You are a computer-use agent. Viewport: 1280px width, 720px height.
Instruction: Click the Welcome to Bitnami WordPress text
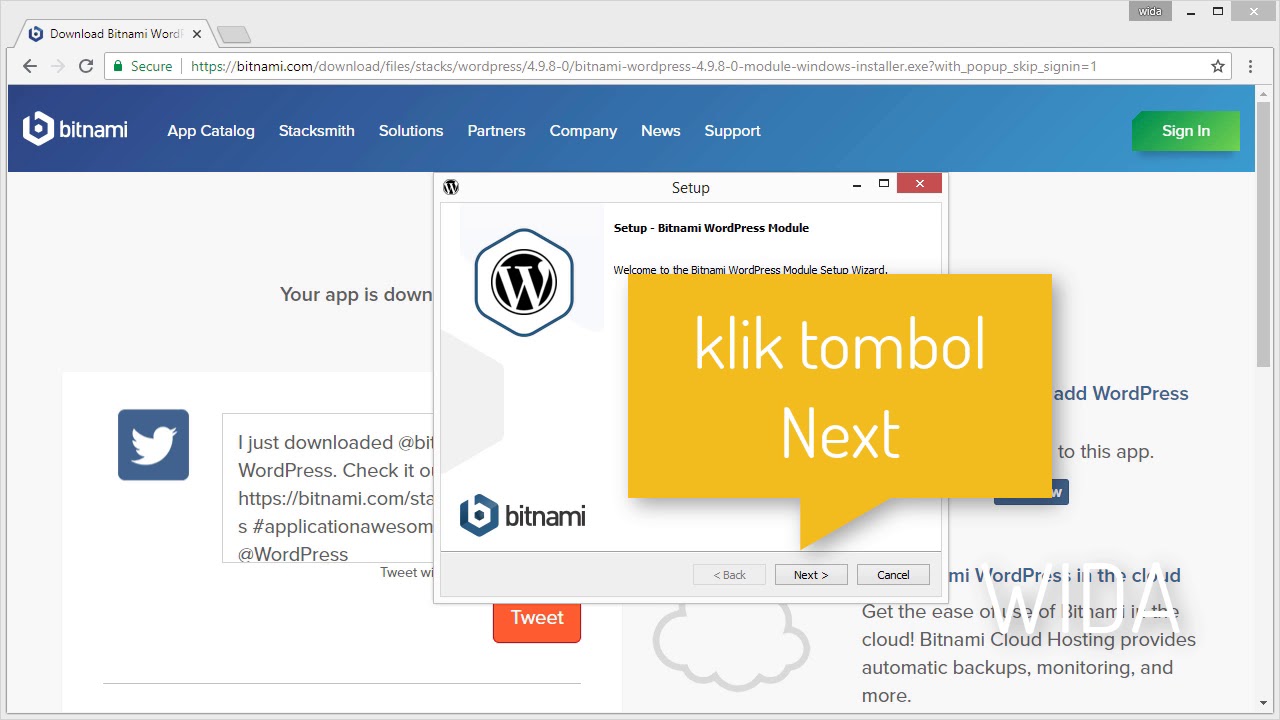point(750,270)
